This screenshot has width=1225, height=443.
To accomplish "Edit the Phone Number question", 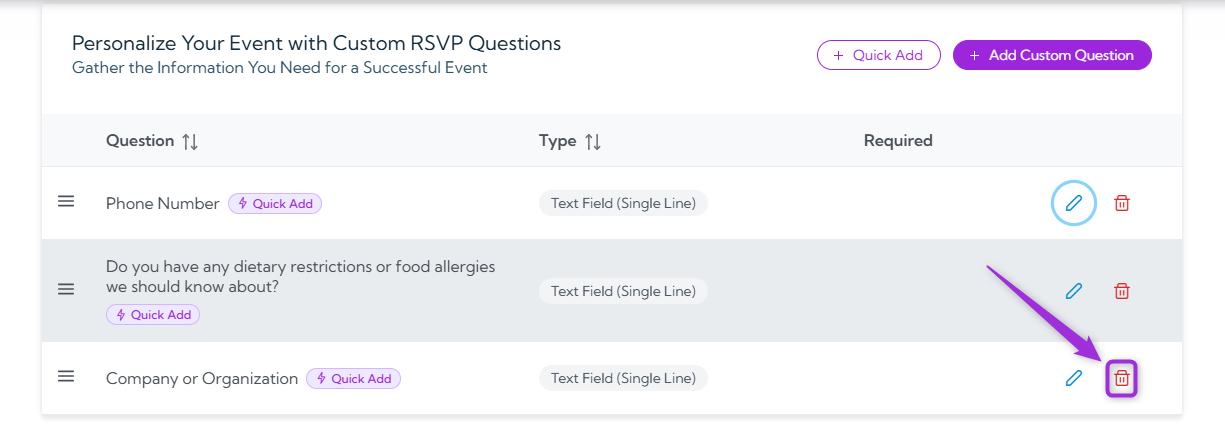I will 1074,203.
